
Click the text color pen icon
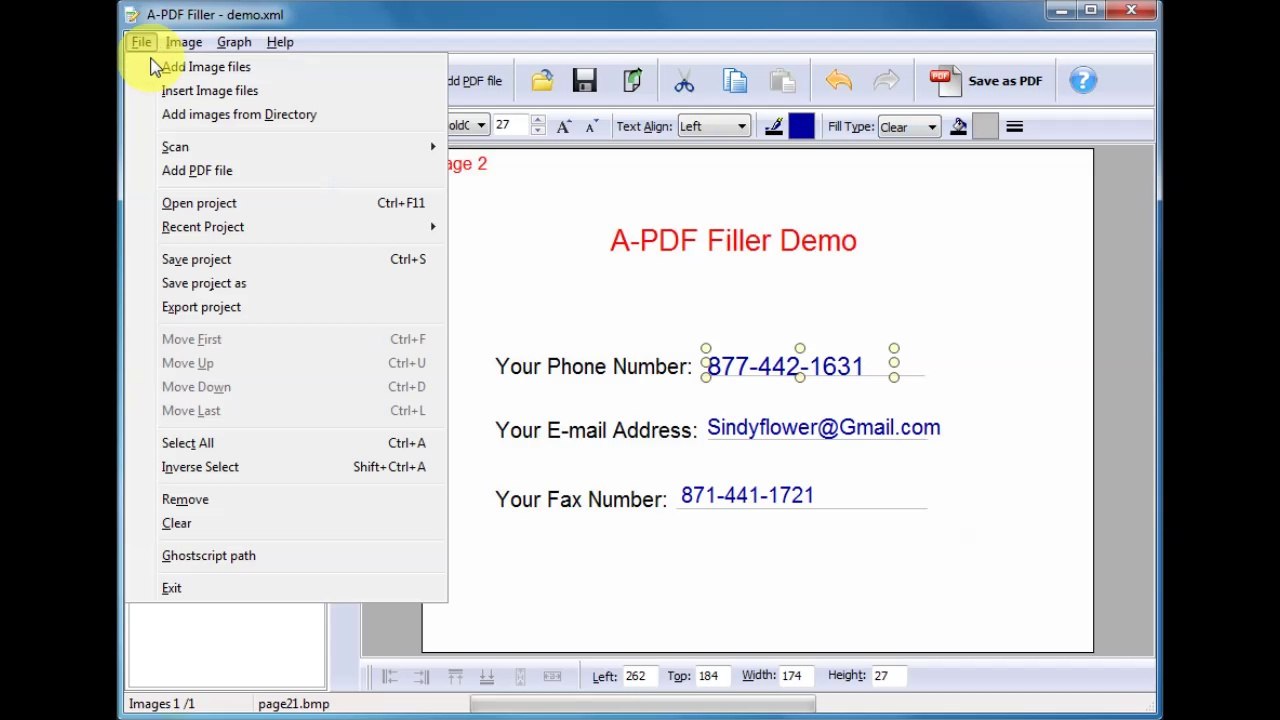[773, 126]
